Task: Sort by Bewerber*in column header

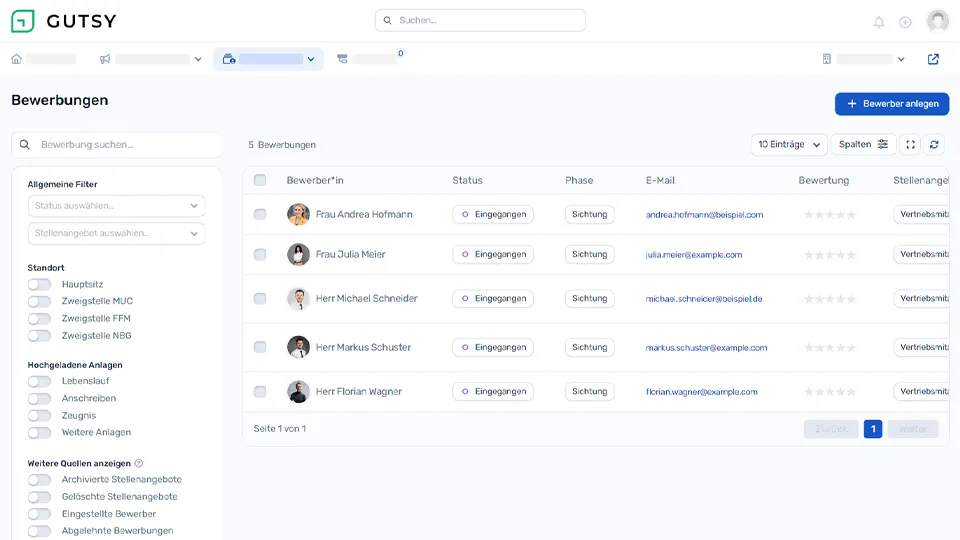Action: 315,180
